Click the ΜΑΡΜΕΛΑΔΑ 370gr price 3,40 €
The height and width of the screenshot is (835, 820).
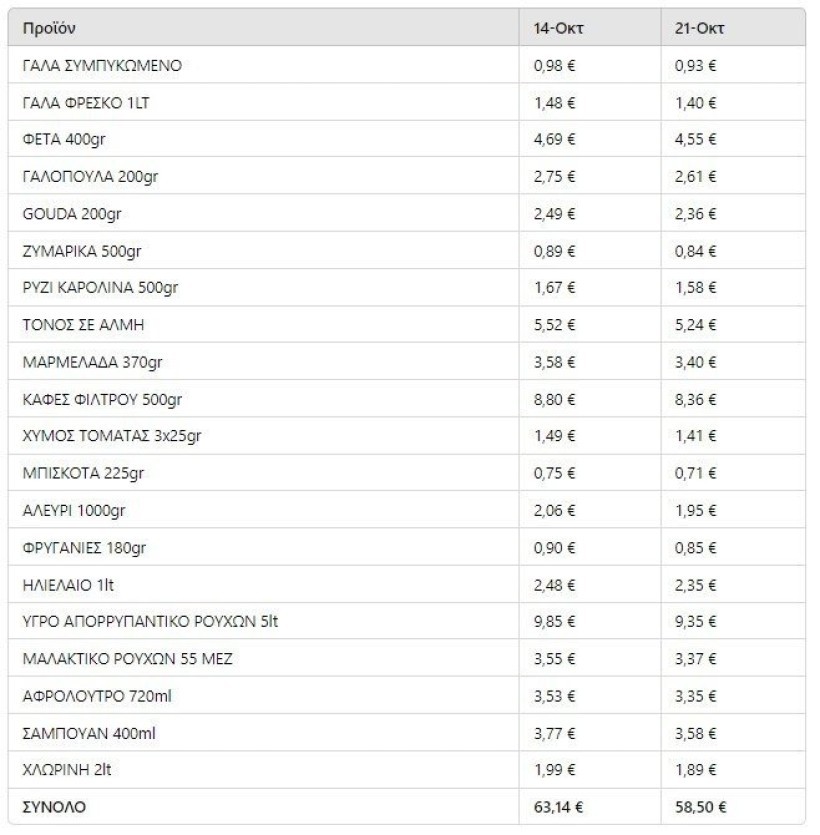(696, 362)
